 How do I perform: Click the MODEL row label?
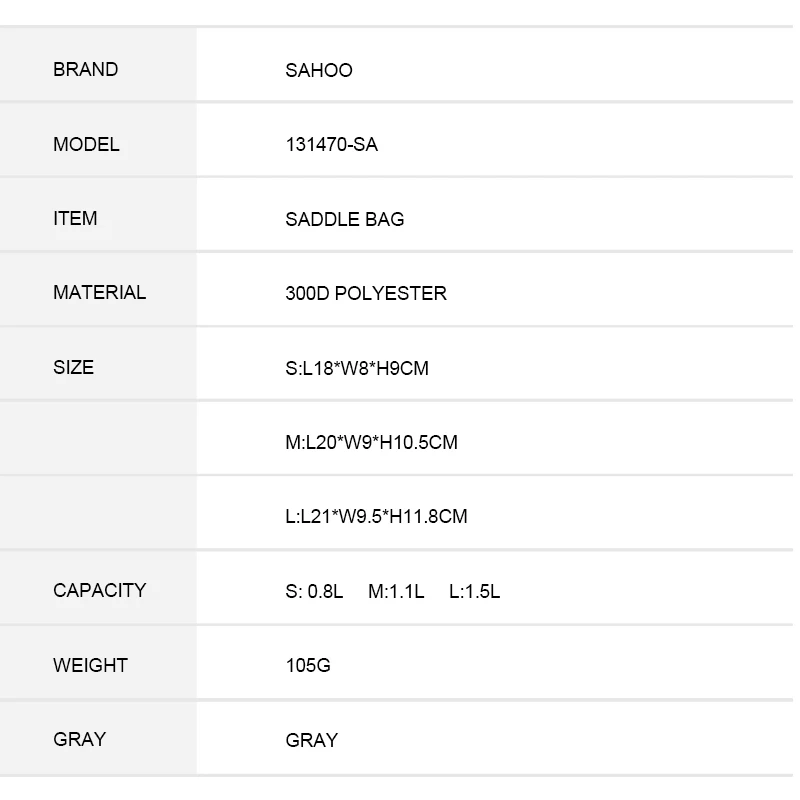point(86,145)
